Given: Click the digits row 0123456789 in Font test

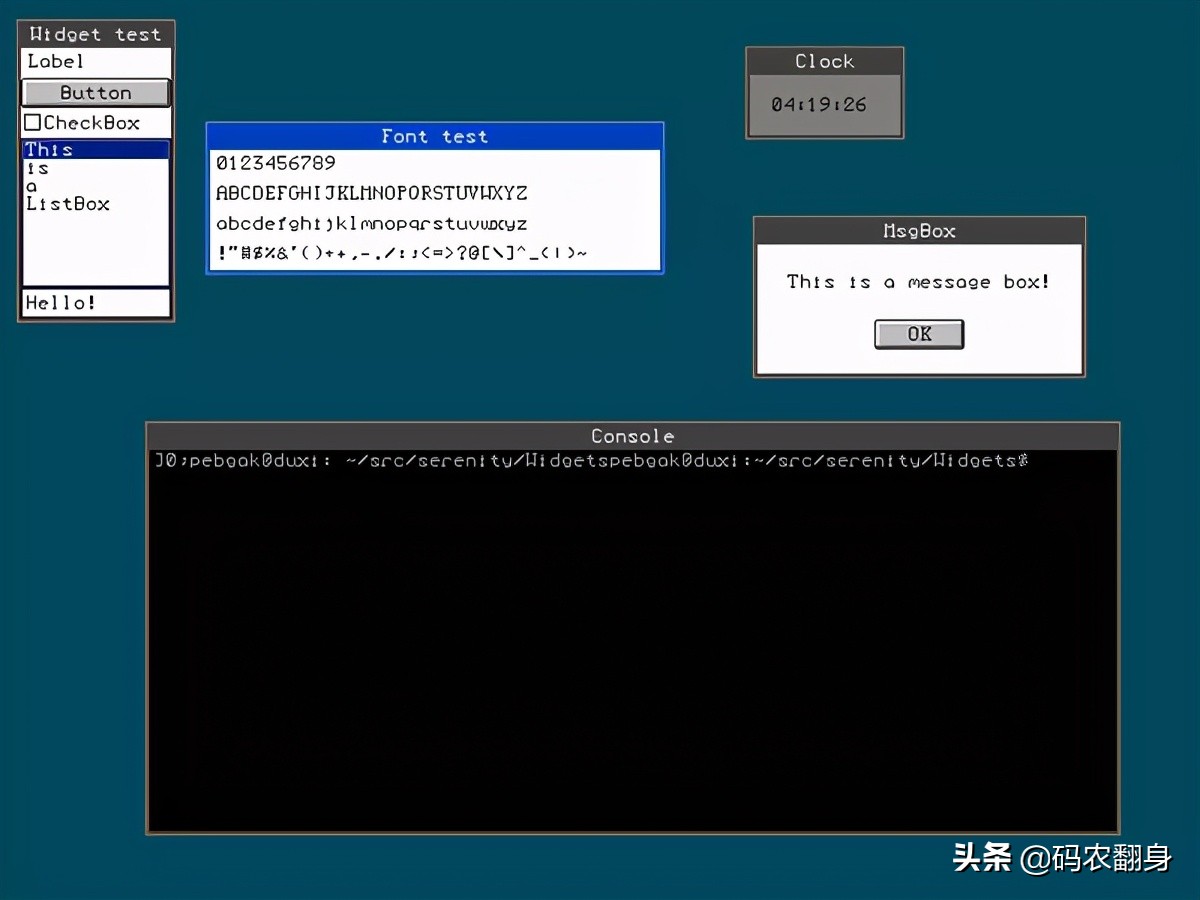Looking at the screenshot, I should pyautogui.click(x=276, y=163).
